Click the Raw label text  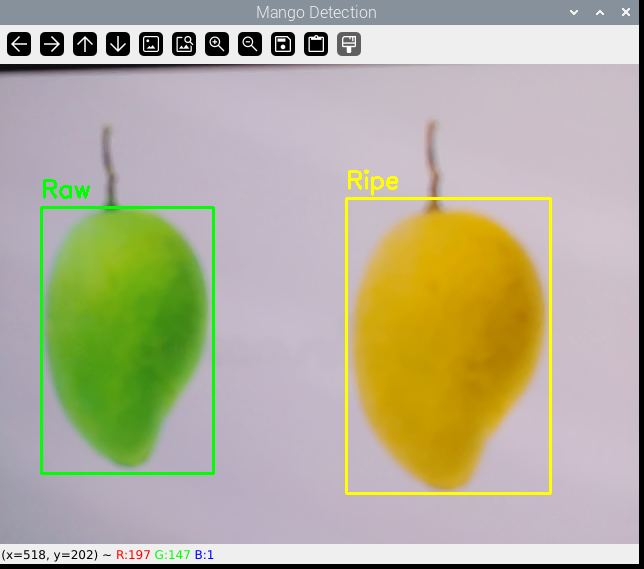click(66, 189)
